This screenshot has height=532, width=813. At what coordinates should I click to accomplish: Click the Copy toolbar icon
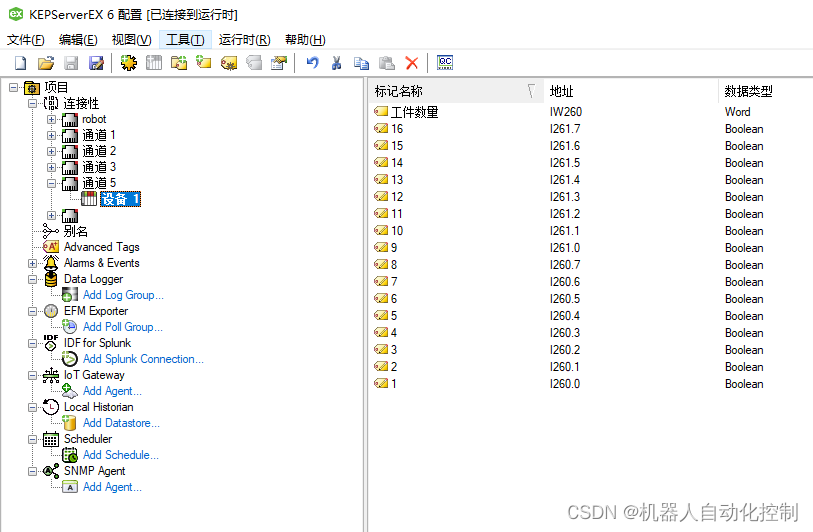point(361,63)
